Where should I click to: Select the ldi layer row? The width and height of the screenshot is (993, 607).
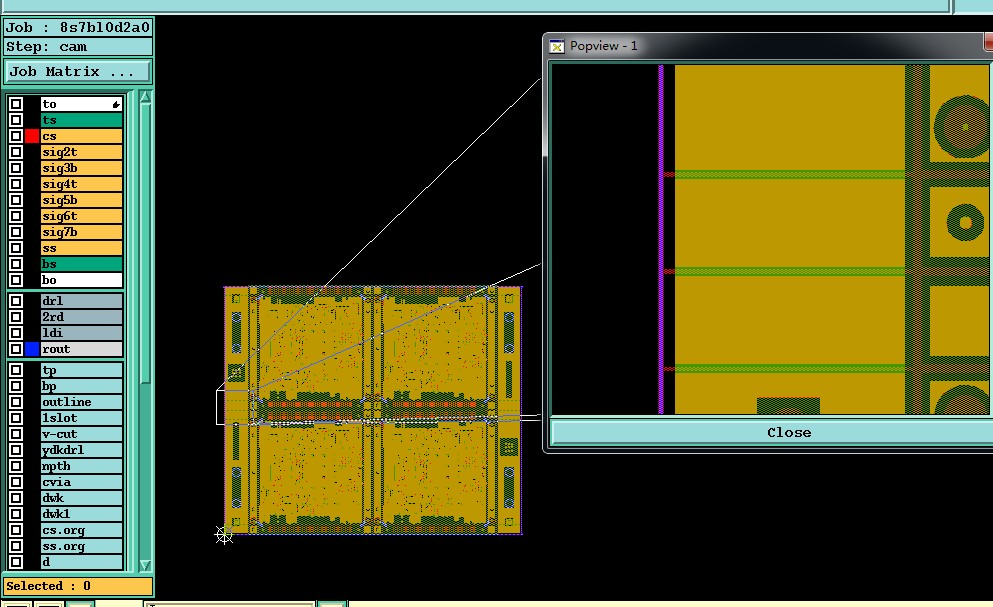pyautogui.click(x=82, y=333)
